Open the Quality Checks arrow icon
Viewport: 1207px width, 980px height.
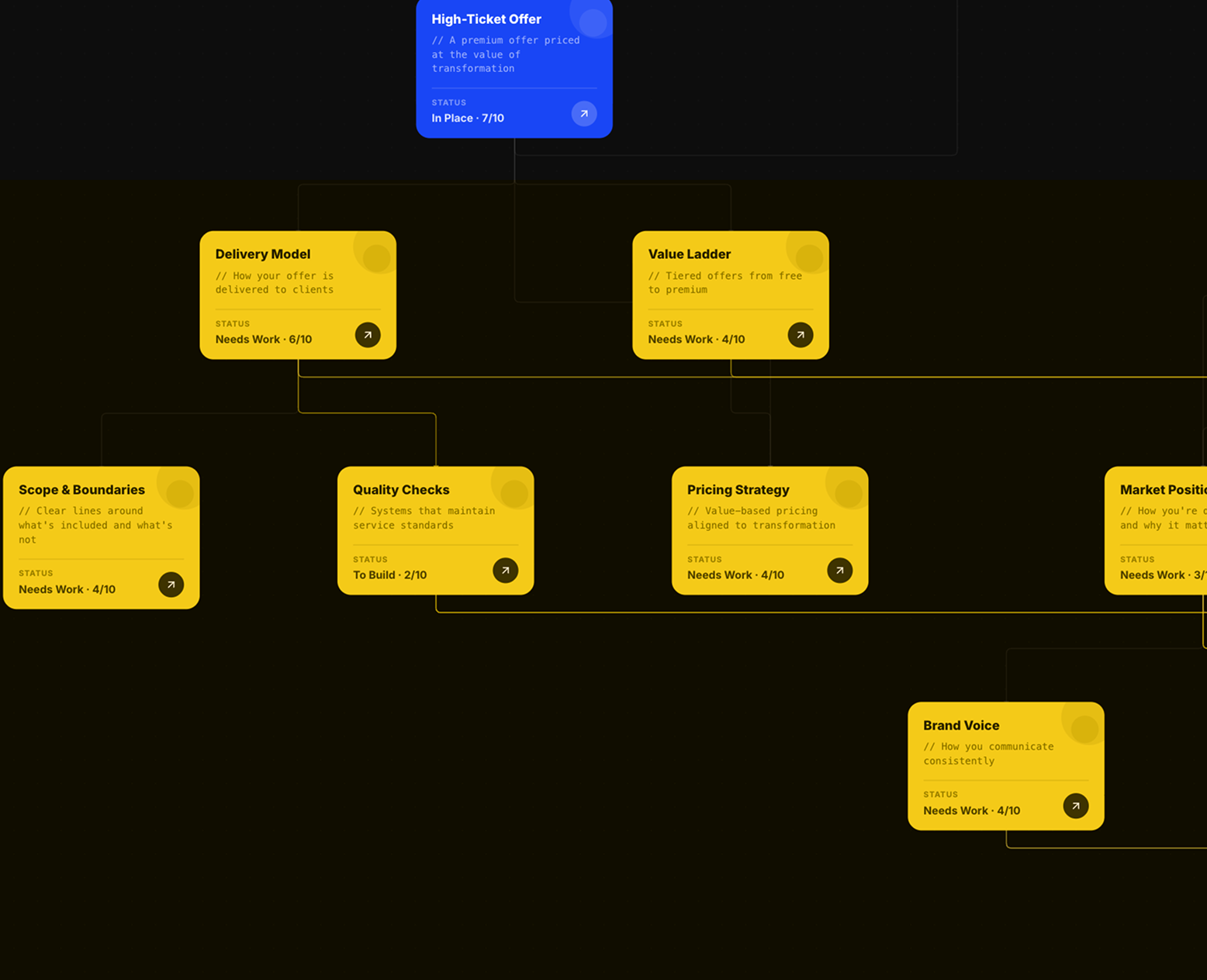[x=506, y=571]
